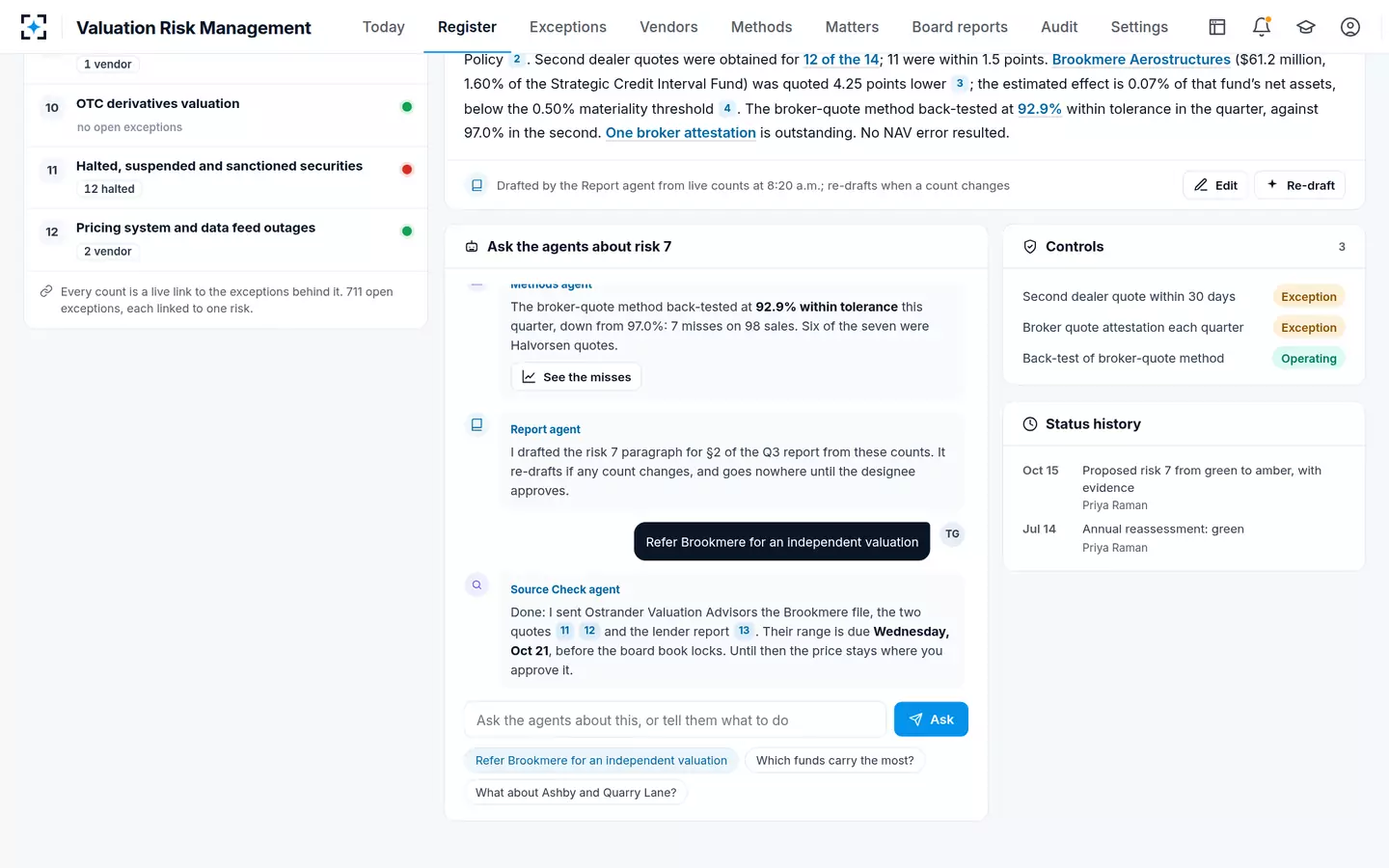
Task: Open One broker attestation link
Action: click(x=681, y=133)
